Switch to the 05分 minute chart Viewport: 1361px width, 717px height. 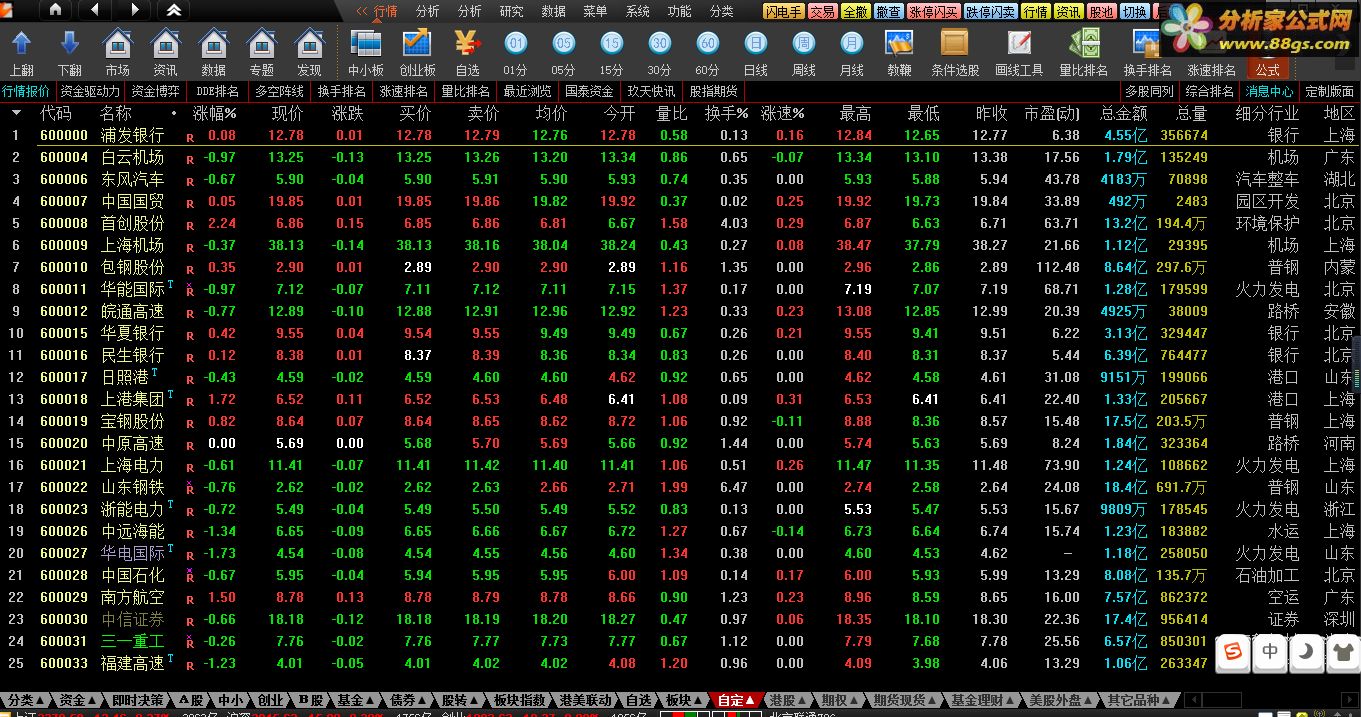pos(563,44)
